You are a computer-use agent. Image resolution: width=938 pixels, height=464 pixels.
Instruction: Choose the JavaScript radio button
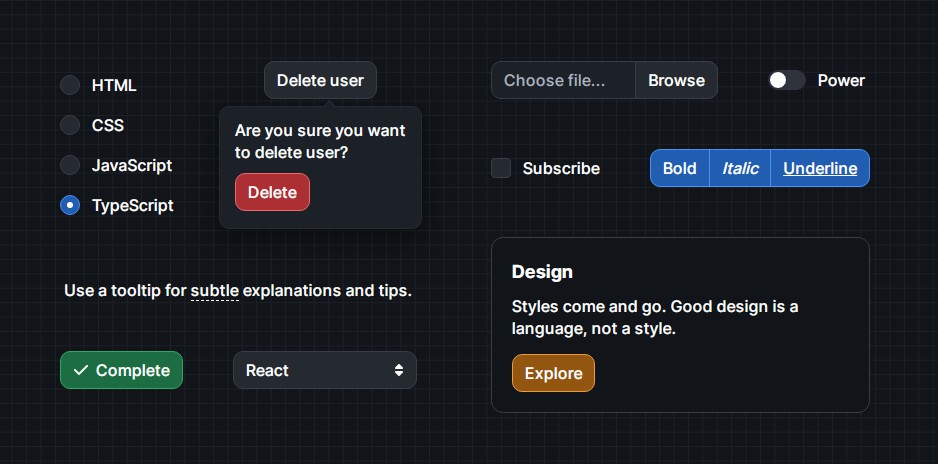(x=70, y=165)
